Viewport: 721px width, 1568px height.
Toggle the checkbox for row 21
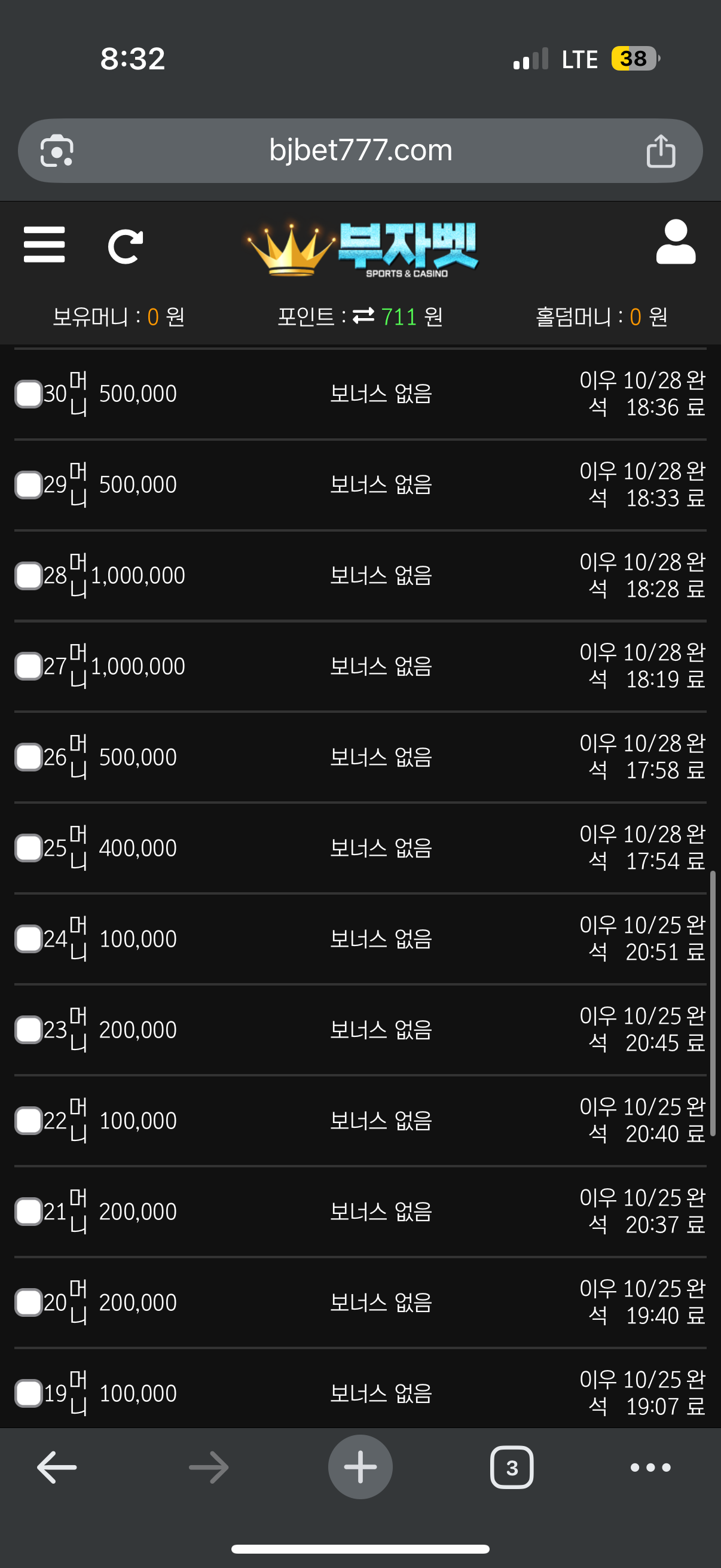[x=29, y=1212]
